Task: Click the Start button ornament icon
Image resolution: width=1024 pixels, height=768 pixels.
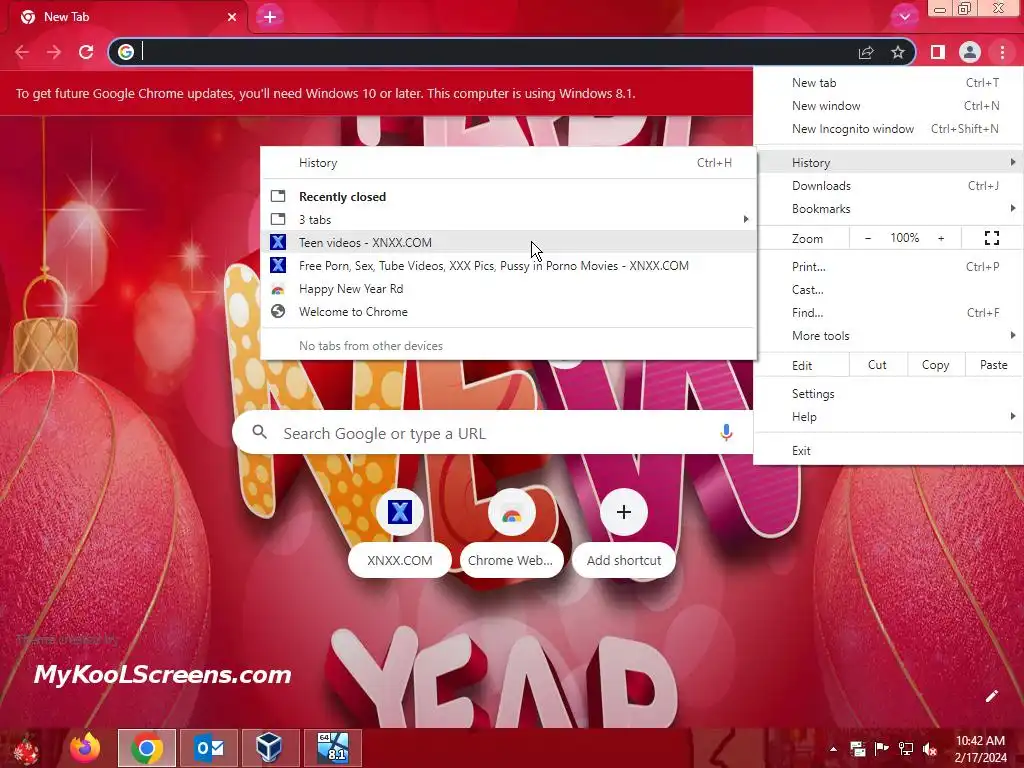Action: [x=26, y=749]
